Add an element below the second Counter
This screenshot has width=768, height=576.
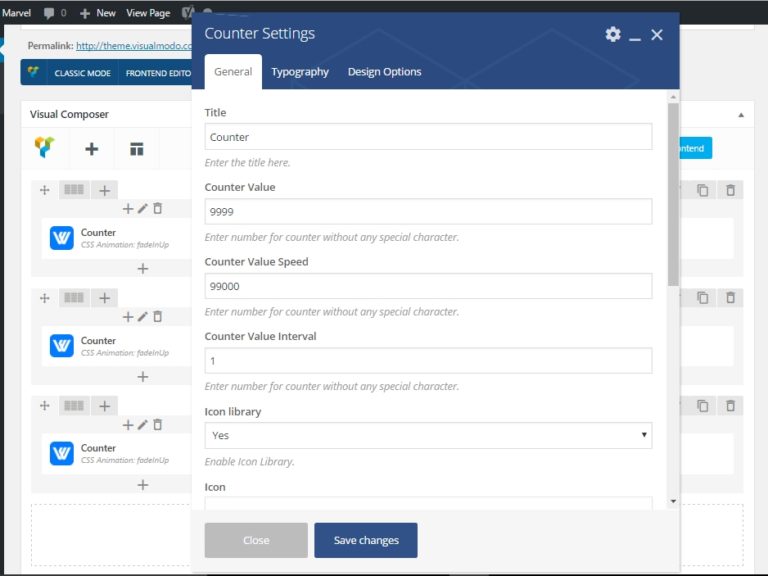[143, 377]
